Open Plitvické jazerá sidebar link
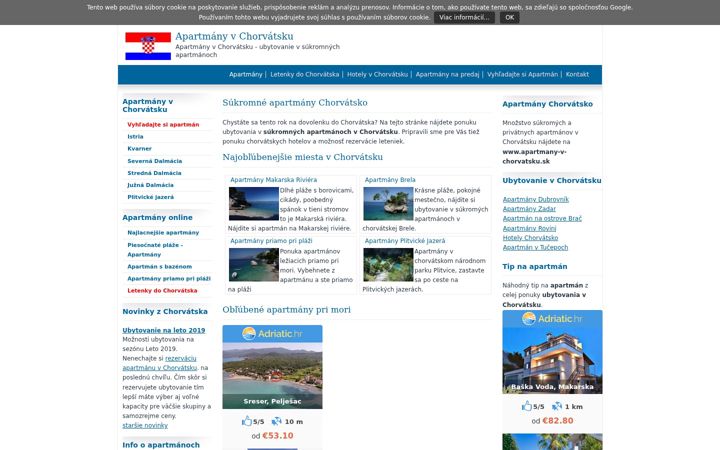Image resolution: width=720 pixels, height=450 pixels. [151, 197]
